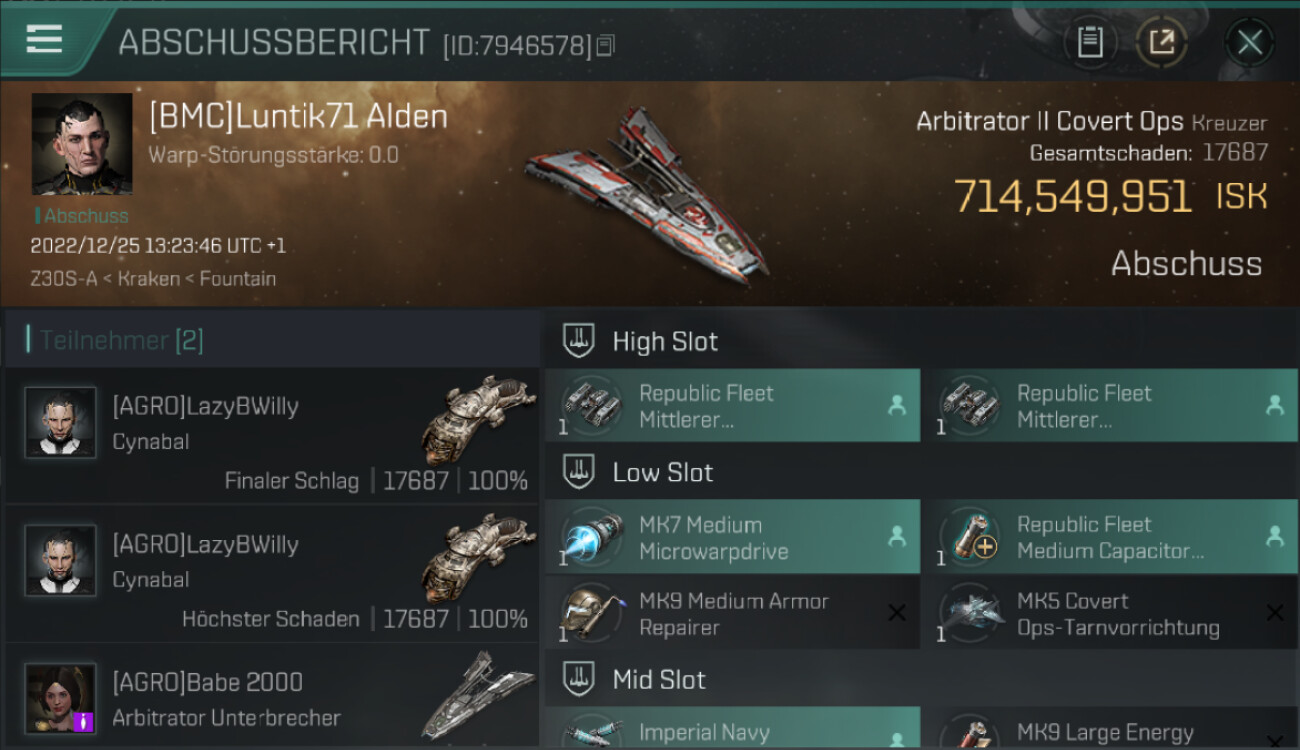Viewport: 1300px width, 750px height.
Task: Open Luntik71 Alden's portrait
Action: coord(82,144)
